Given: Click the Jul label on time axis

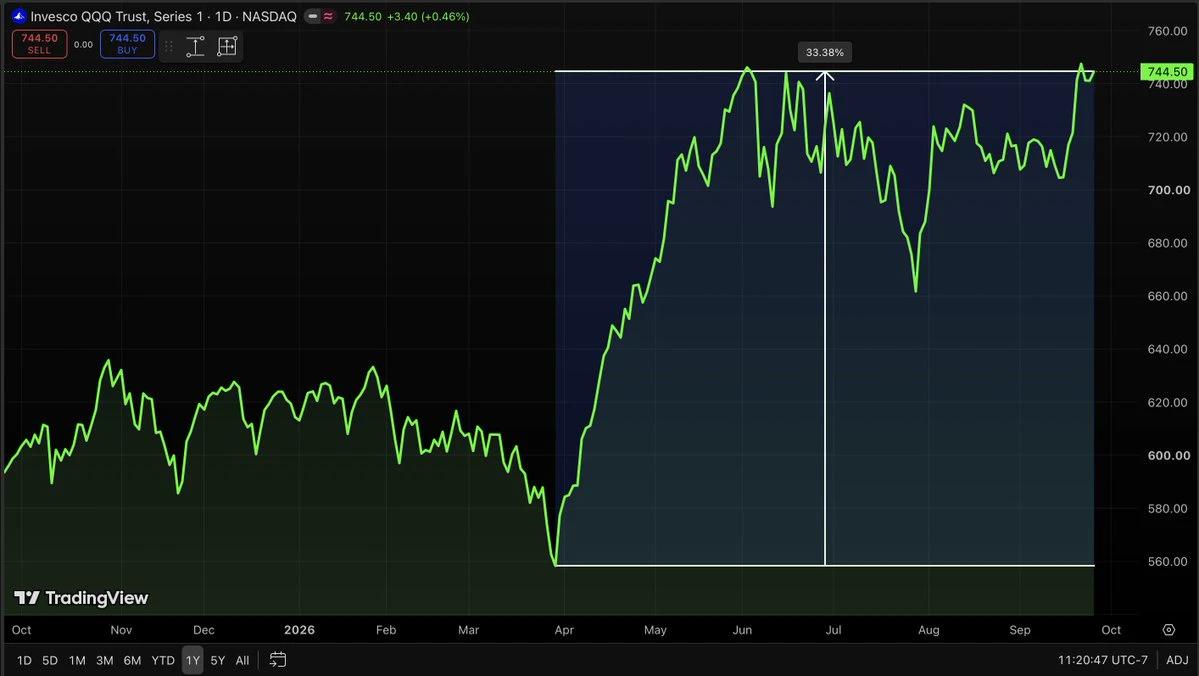Looking at the screenshot, I should (833, 630).
